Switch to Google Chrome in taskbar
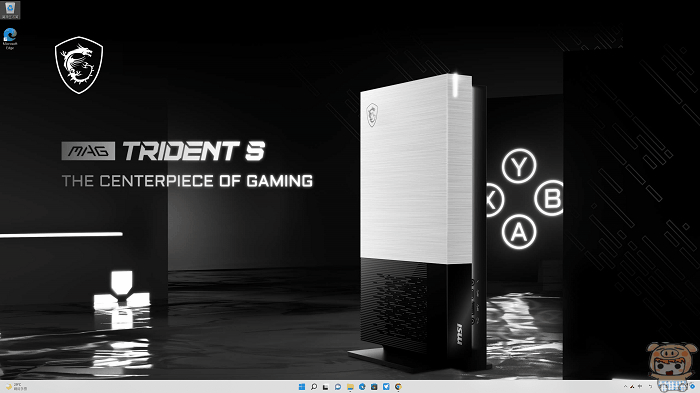This screenshot has height=393, width=700. (x=398, y=387)
